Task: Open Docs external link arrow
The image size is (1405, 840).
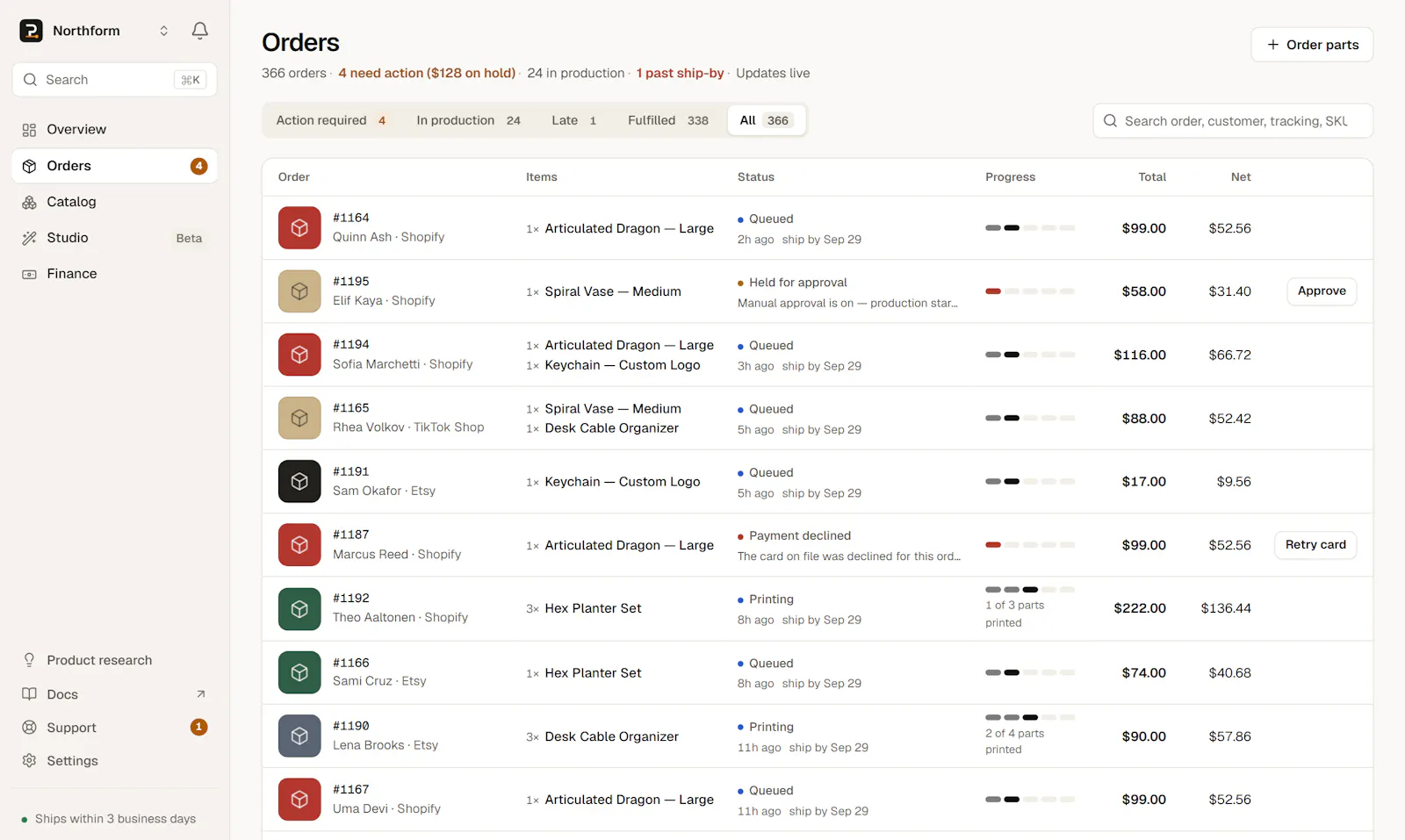Action: coord(200,694)
